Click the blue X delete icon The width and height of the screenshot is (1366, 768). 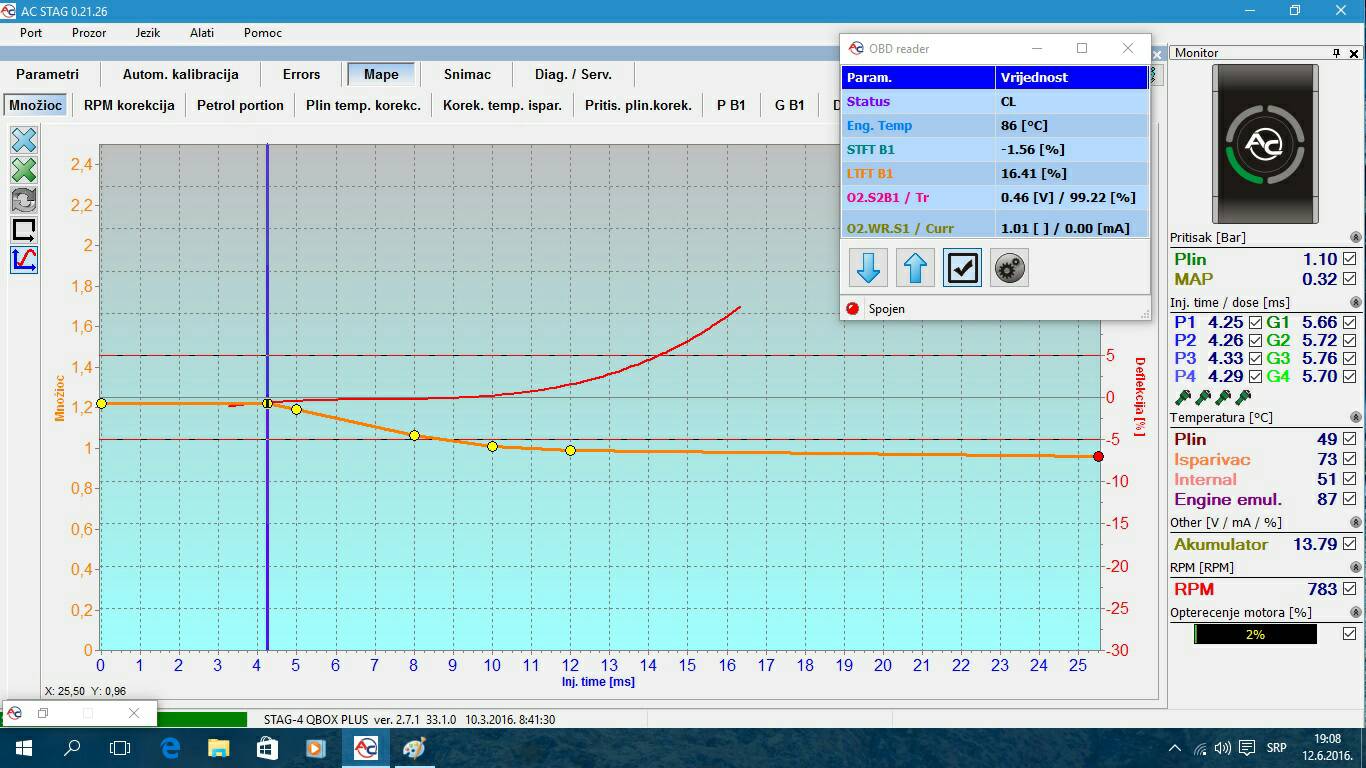point(24,140)
